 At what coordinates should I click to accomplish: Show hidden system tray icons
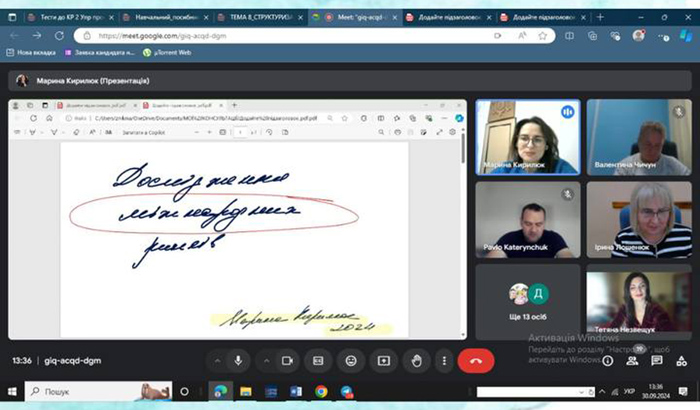602,392
